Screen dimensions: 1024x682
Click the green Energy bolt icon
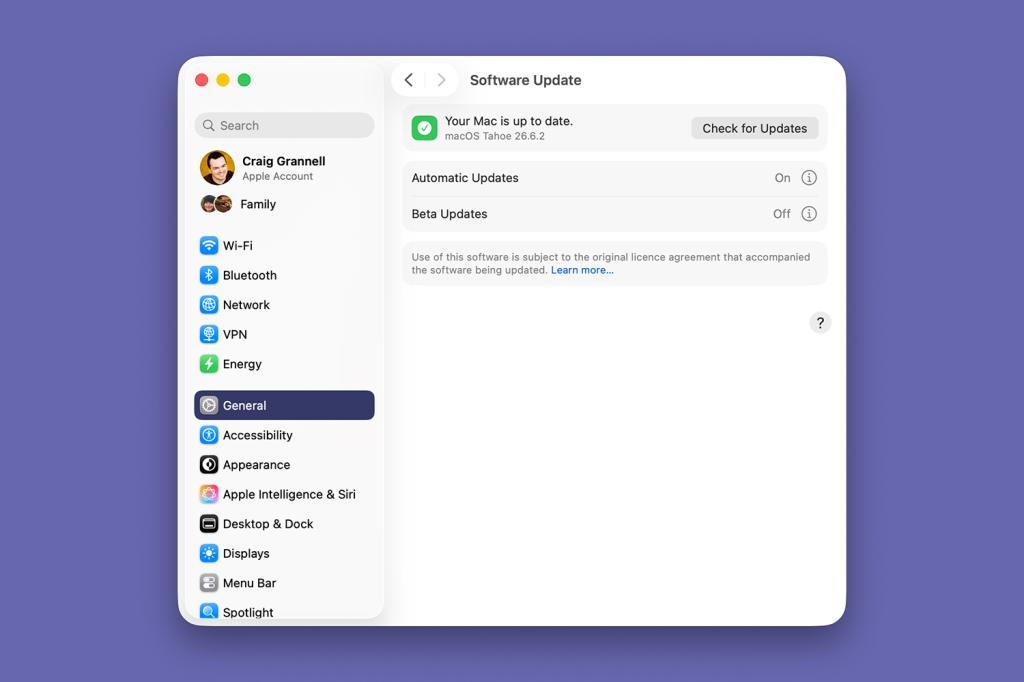coord(208,364)
